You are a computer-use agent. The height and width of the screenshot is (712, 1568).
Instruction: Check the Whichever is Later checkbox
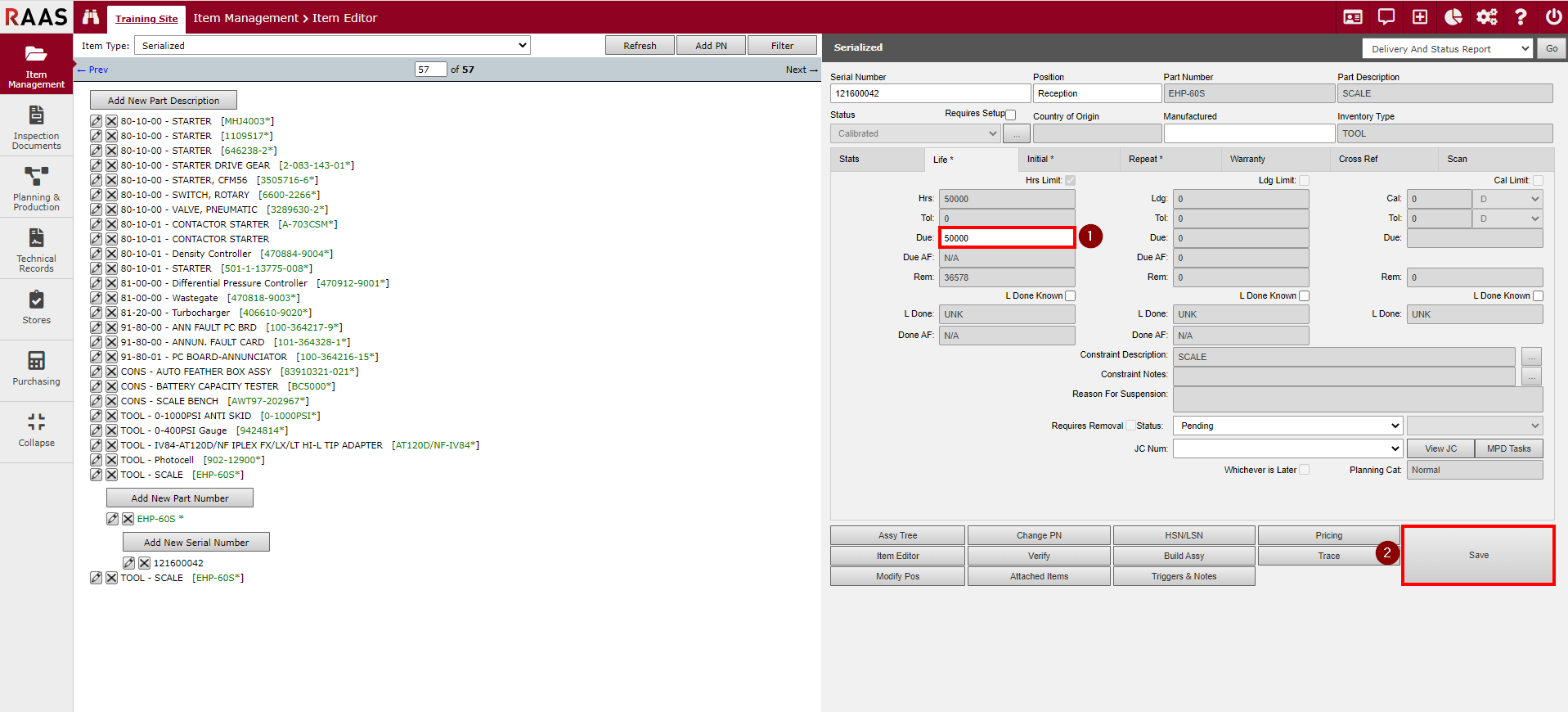click(x=1304, y=470)
